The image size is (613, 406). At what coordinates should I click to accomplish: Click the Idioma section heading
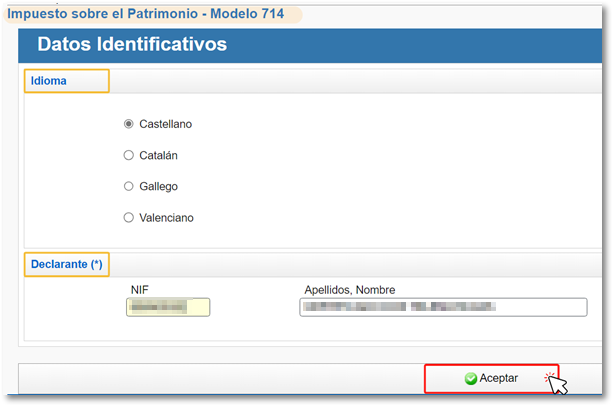[50, 80]
